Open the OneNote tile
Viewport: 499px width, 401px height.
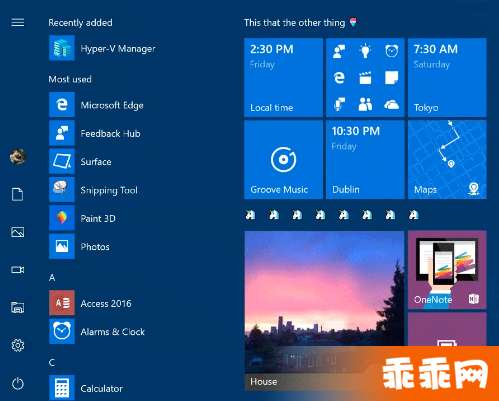pos(447,270)
